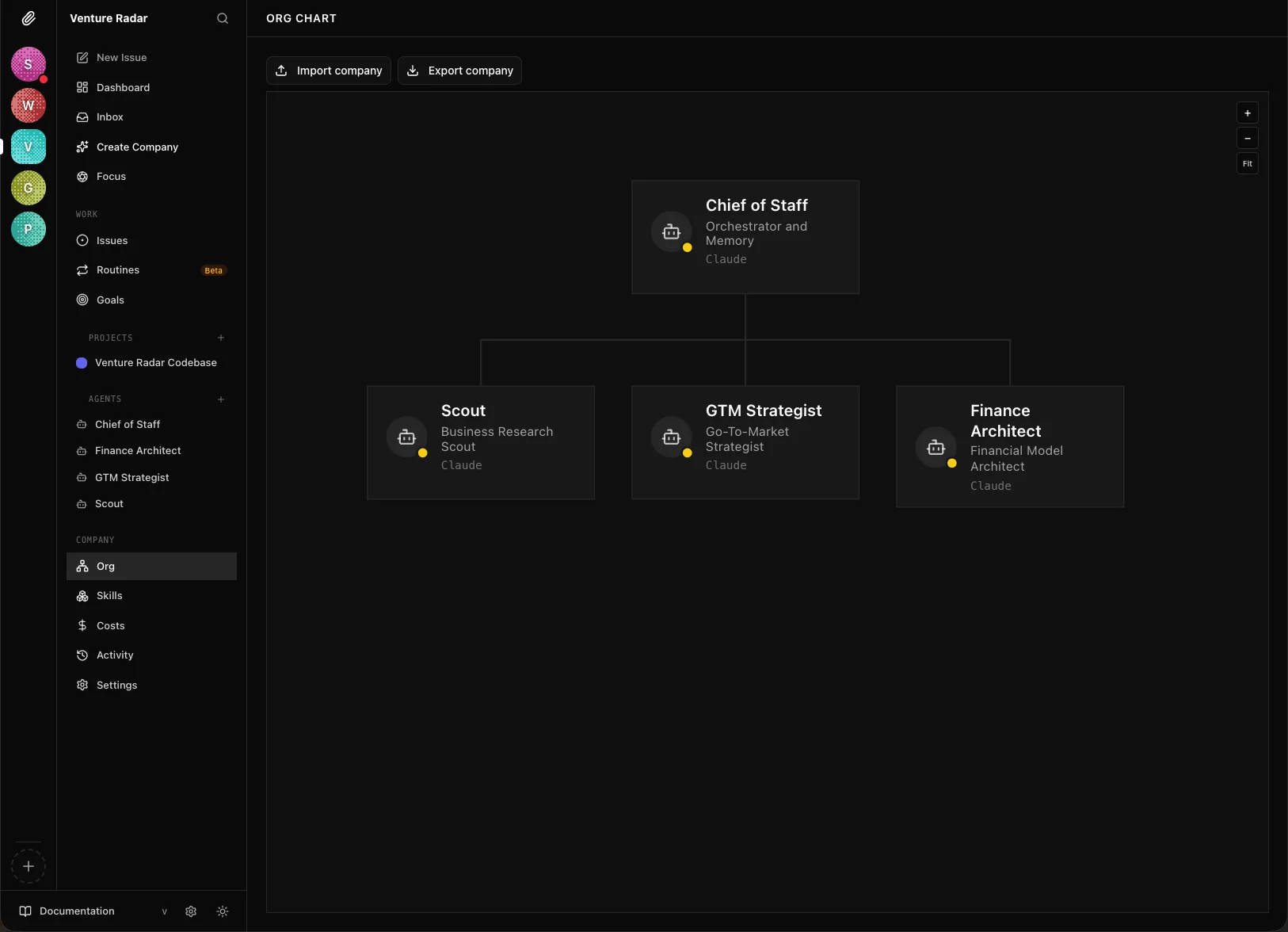Toggle the yellow status dot on Scout's avatar
Image resolution: width=1288 pixels, height=932 pixels.
[423, 455]
